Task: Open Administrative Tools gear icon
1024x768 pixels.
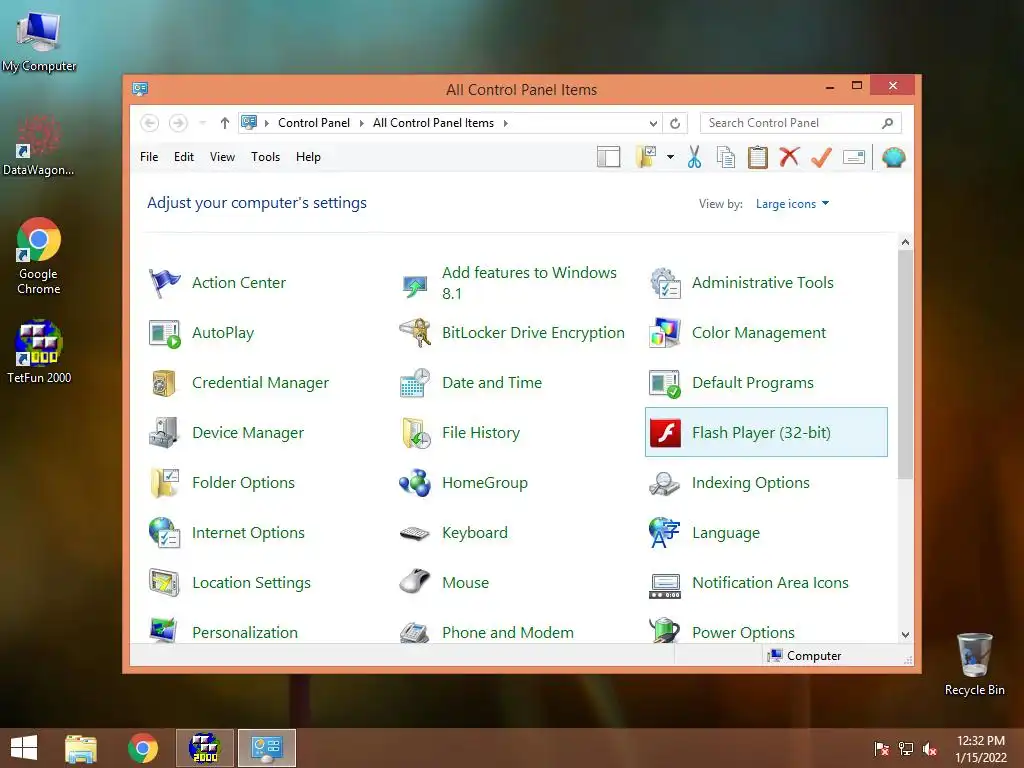Action: point(665,283)
